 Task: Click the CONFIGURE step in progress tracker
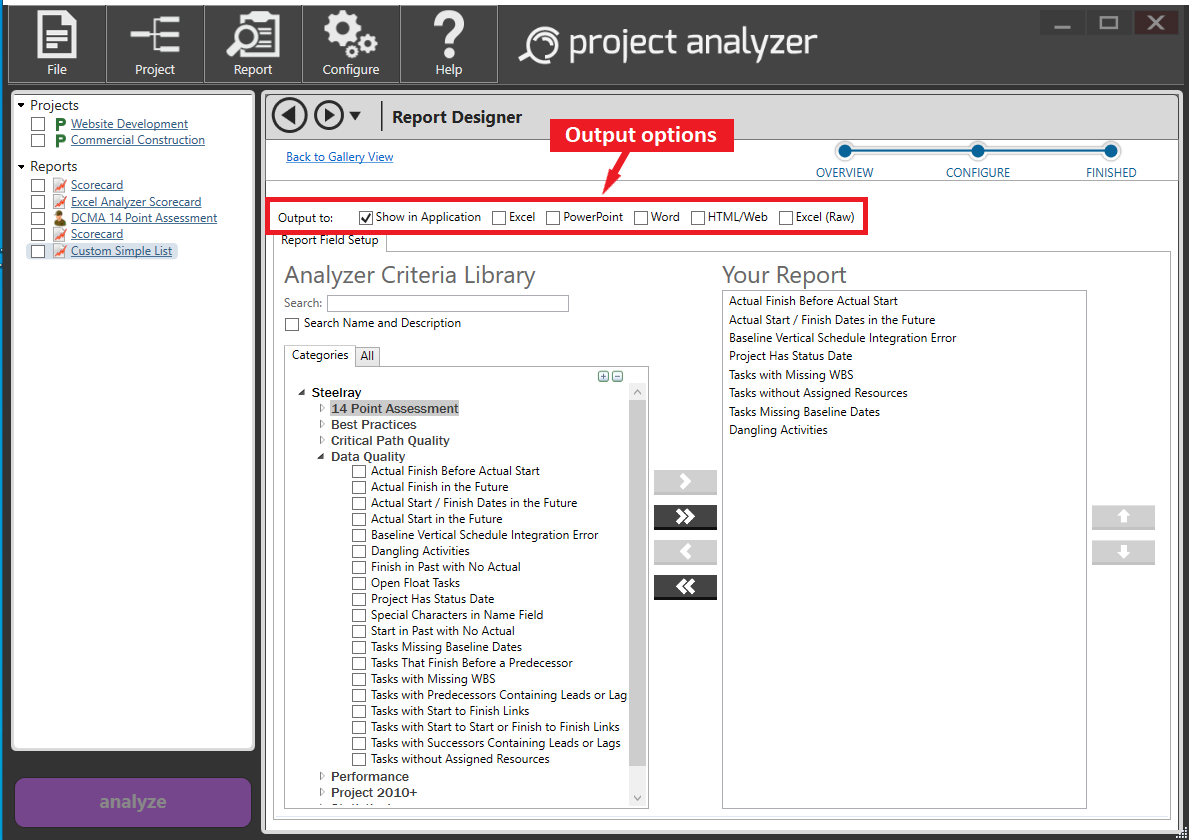[978, 153]
